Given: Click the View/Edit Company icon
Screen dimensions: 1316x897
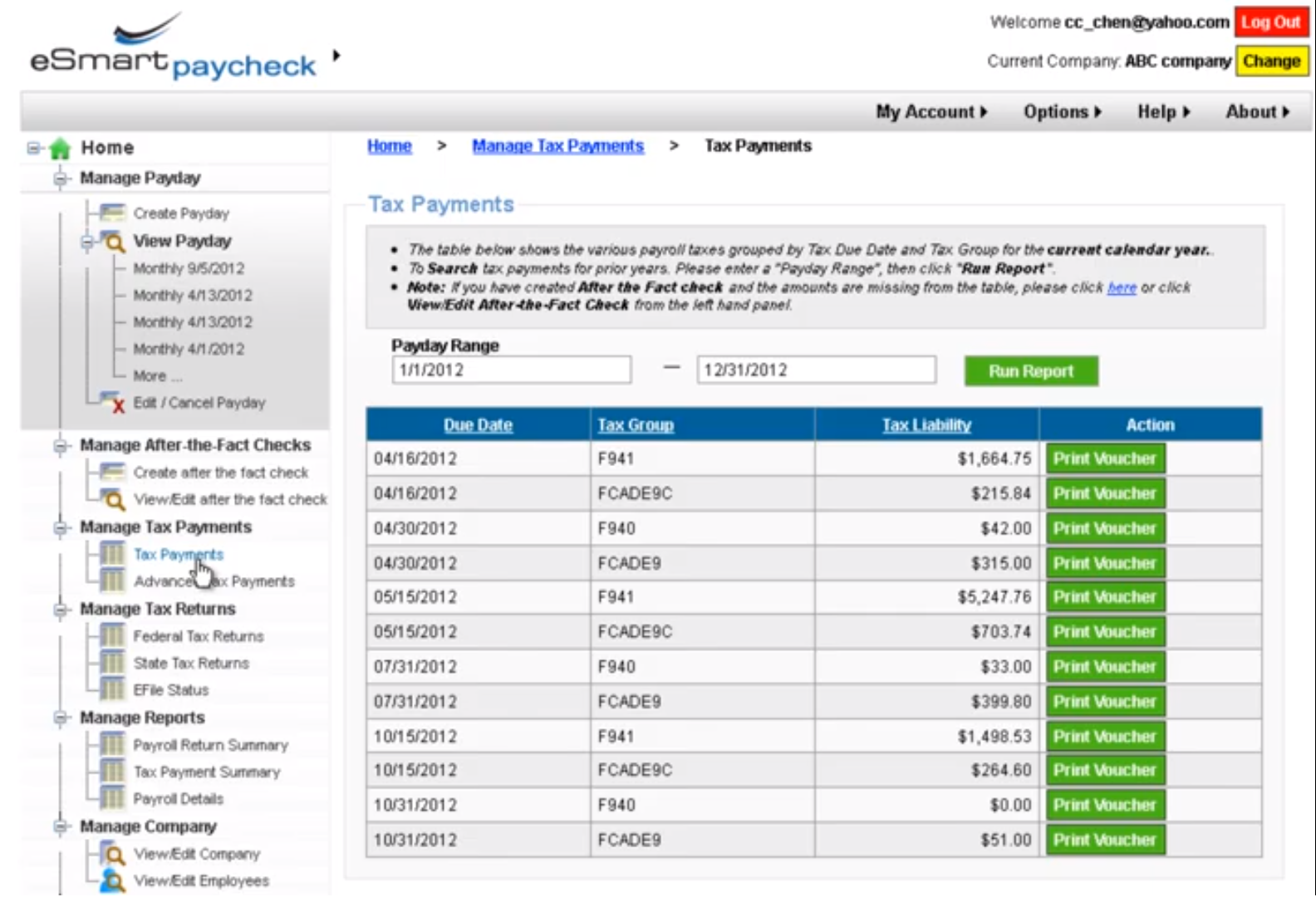Looking at the screenshot, I should [112, 853].
